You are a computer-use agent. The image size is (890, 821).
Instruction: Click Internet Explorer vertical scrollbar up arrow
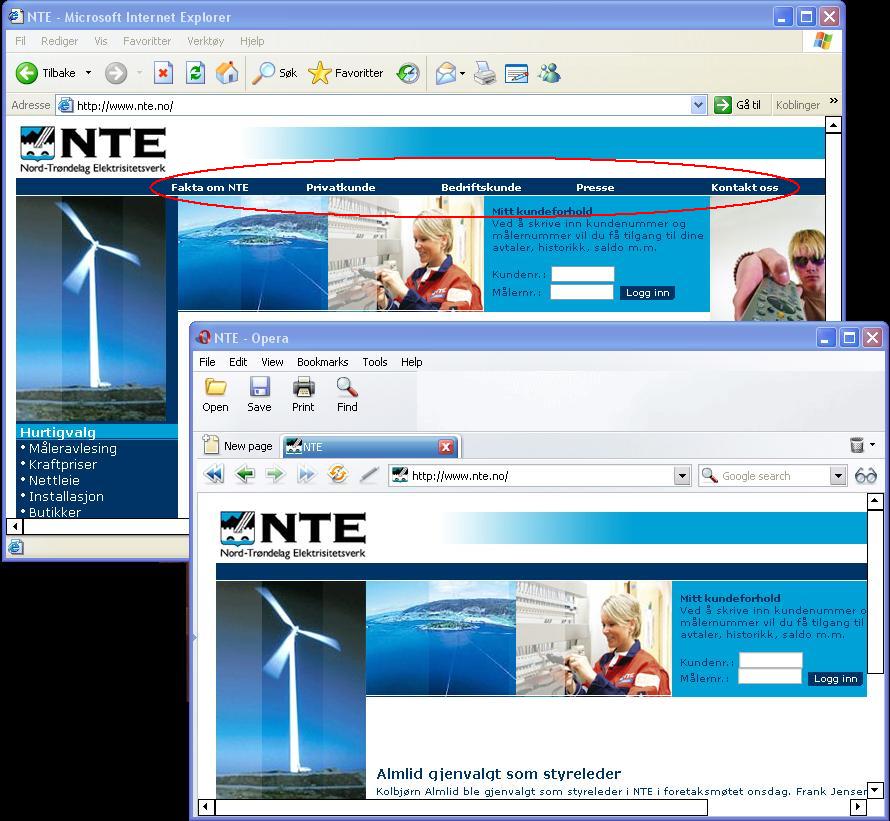(833, 125)
